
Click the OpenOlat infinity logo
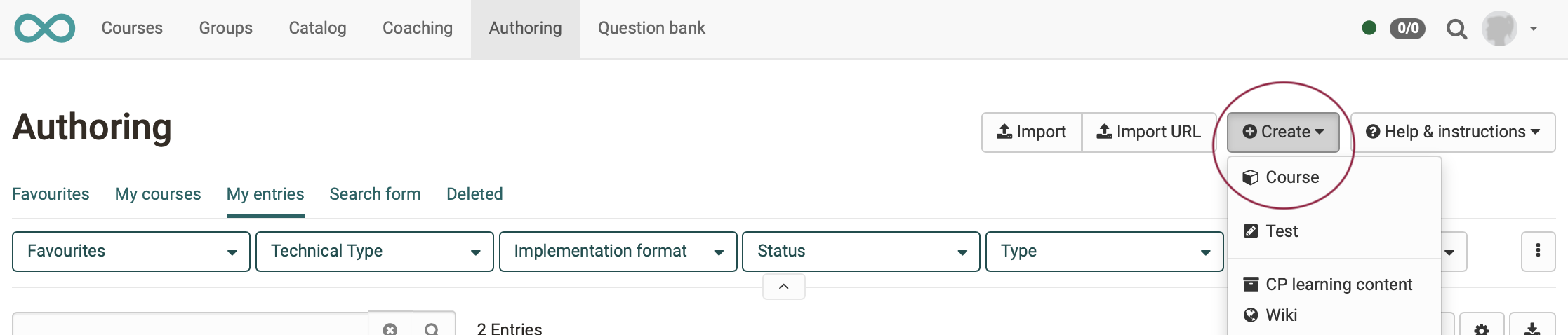pos(44,28)
